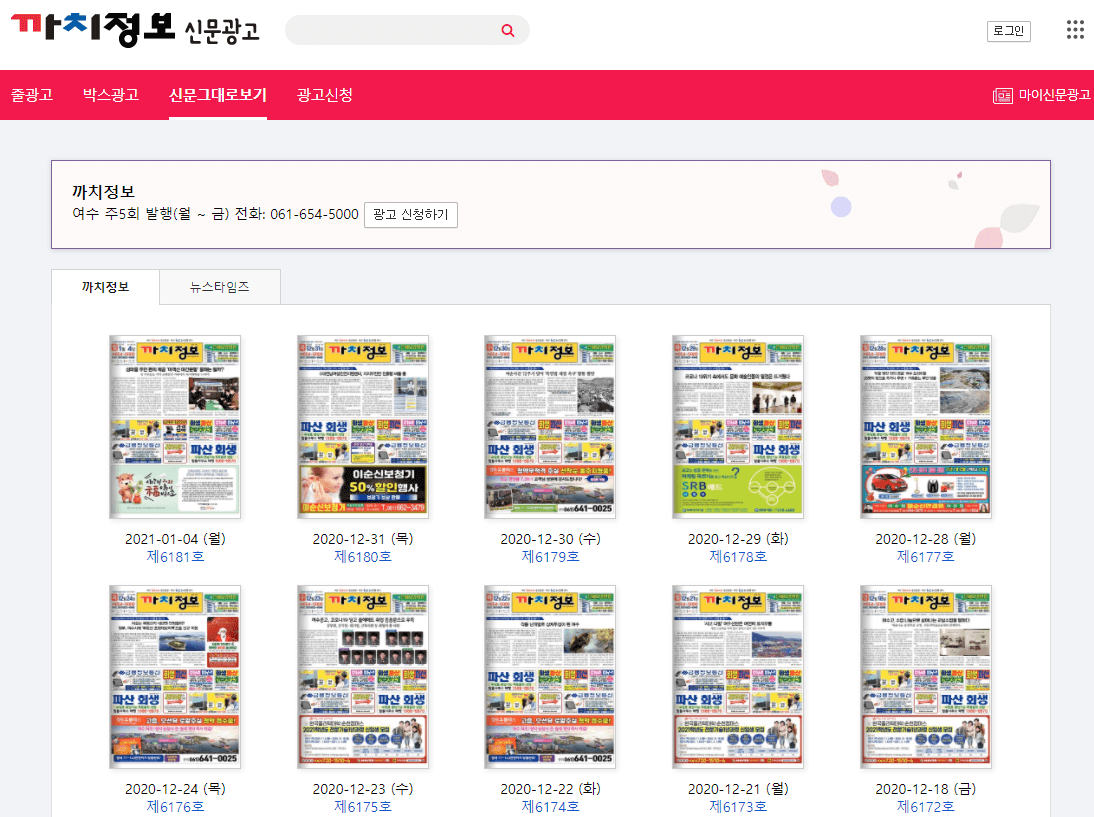Open the 2020-12-21 newspaper thumbnail
1094x817 pixels.
(737, 677)
